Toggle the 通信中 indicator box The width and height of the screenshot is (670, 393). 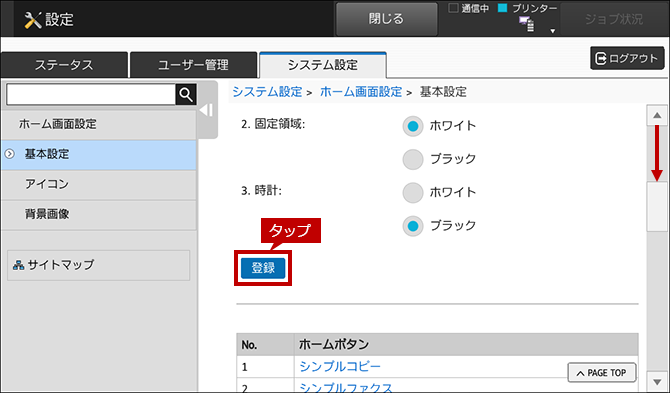(x=453, y=8)
